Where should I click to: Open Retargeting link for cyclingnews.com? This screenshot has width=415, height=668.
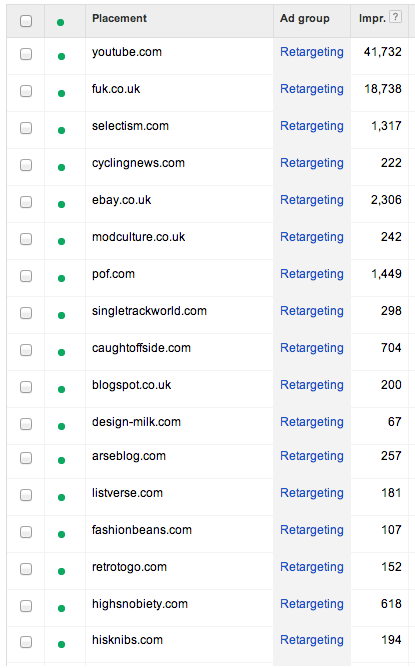(312, 163)
